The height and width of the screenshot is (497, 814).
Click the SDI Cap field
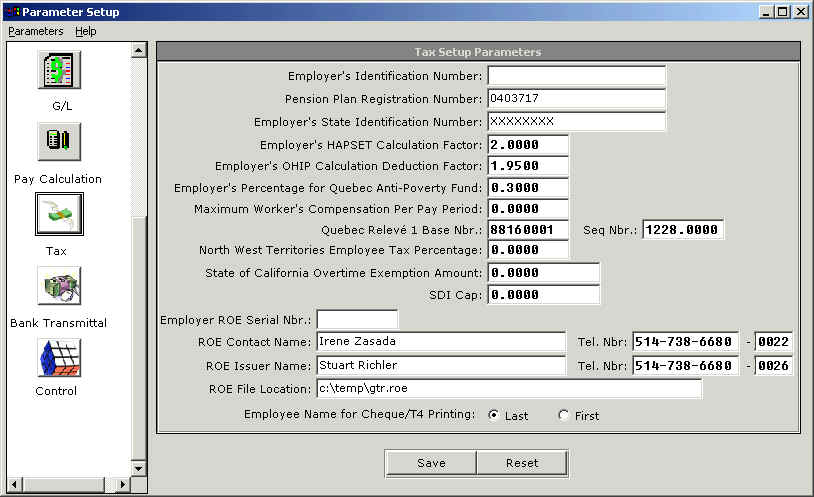click(x=543, y=295)
